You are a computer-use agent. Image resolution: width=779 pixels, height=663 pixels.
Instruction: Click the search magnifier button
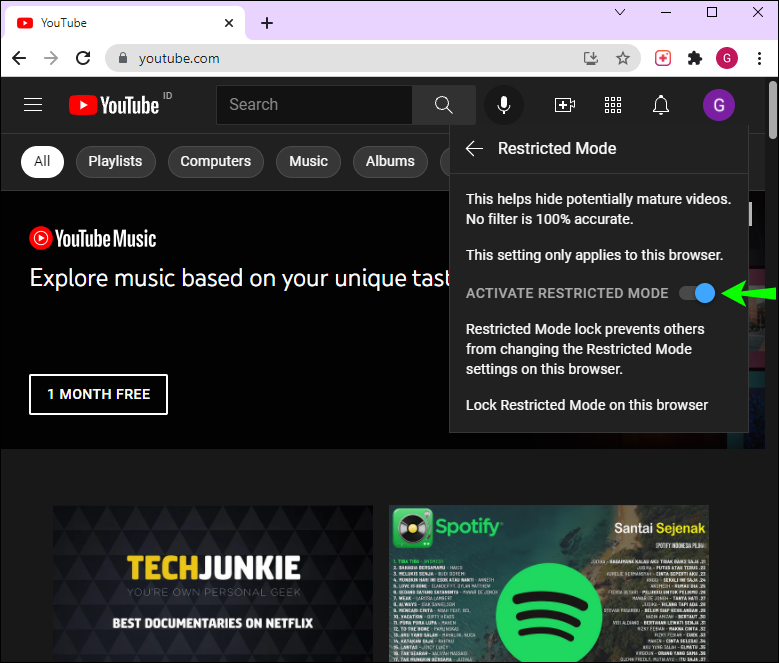(444, 105)
